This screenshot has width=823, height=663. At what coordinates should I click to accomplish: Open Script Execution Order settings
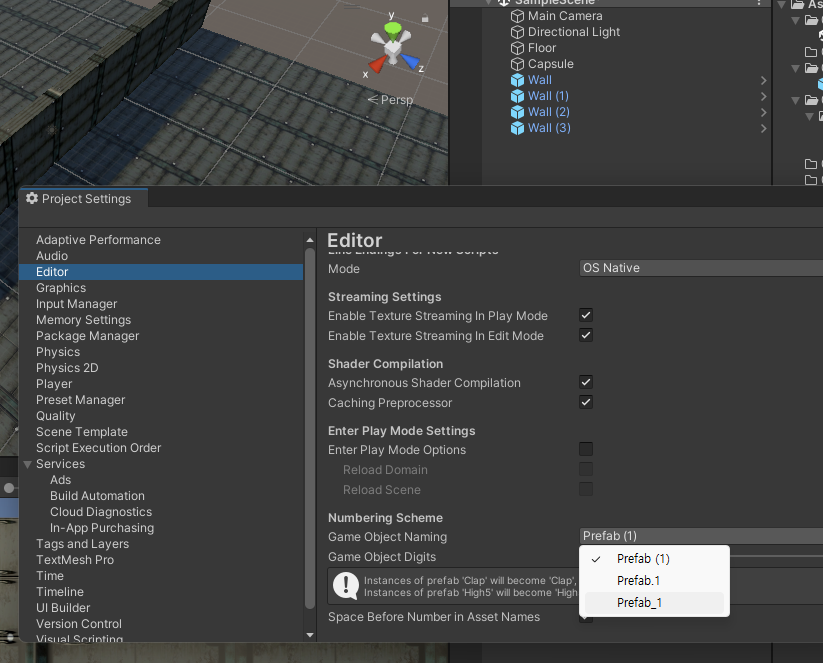point(98,448)
